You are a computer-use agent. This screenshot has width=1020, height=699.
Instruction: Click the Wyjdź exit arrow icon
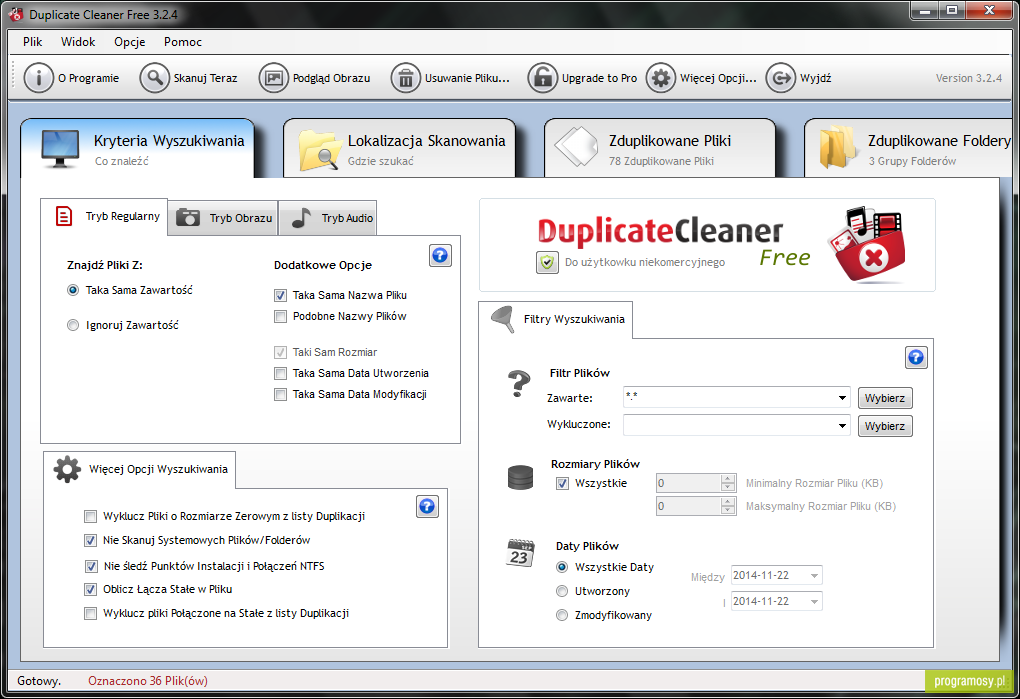(781, 78)
